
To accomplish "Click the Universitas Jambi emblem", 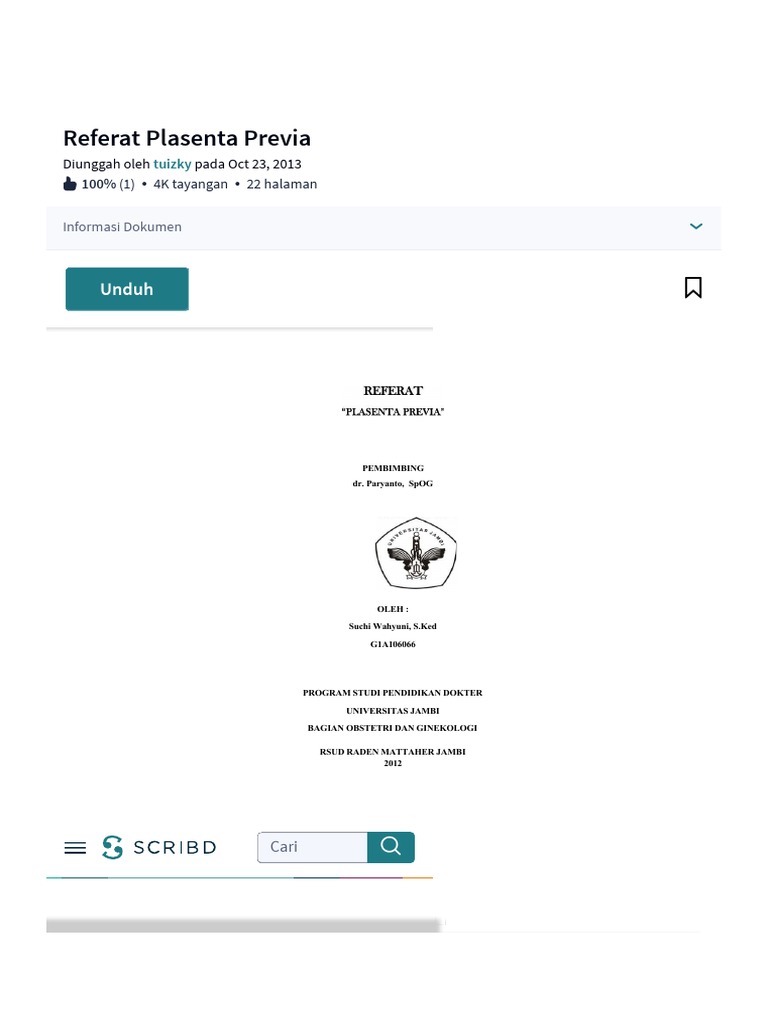I will (x=415, y=553).
